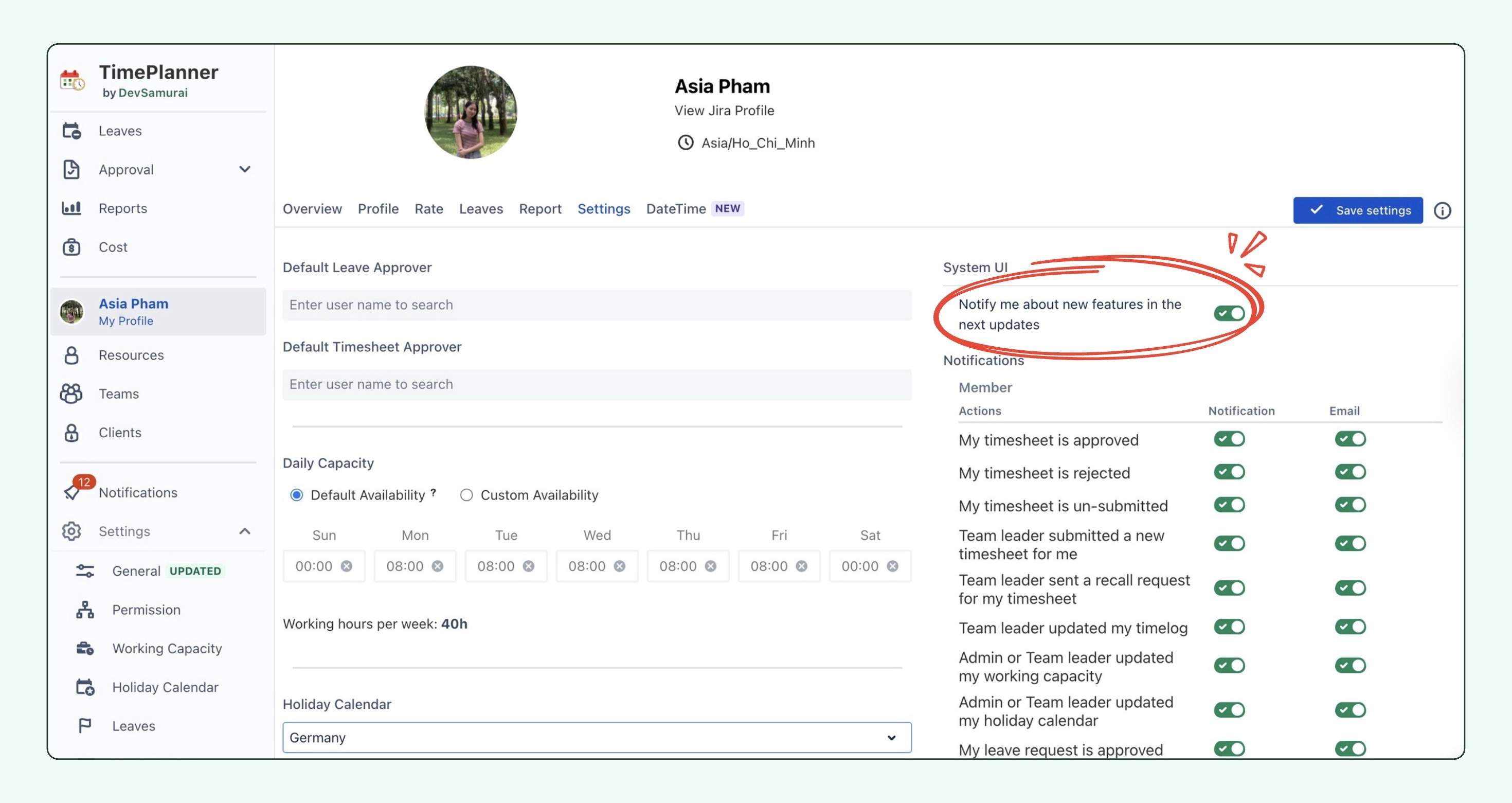Screen dimensions: 1512x803
Task: Switch to the DateTime tab
Action: point(676,208)
